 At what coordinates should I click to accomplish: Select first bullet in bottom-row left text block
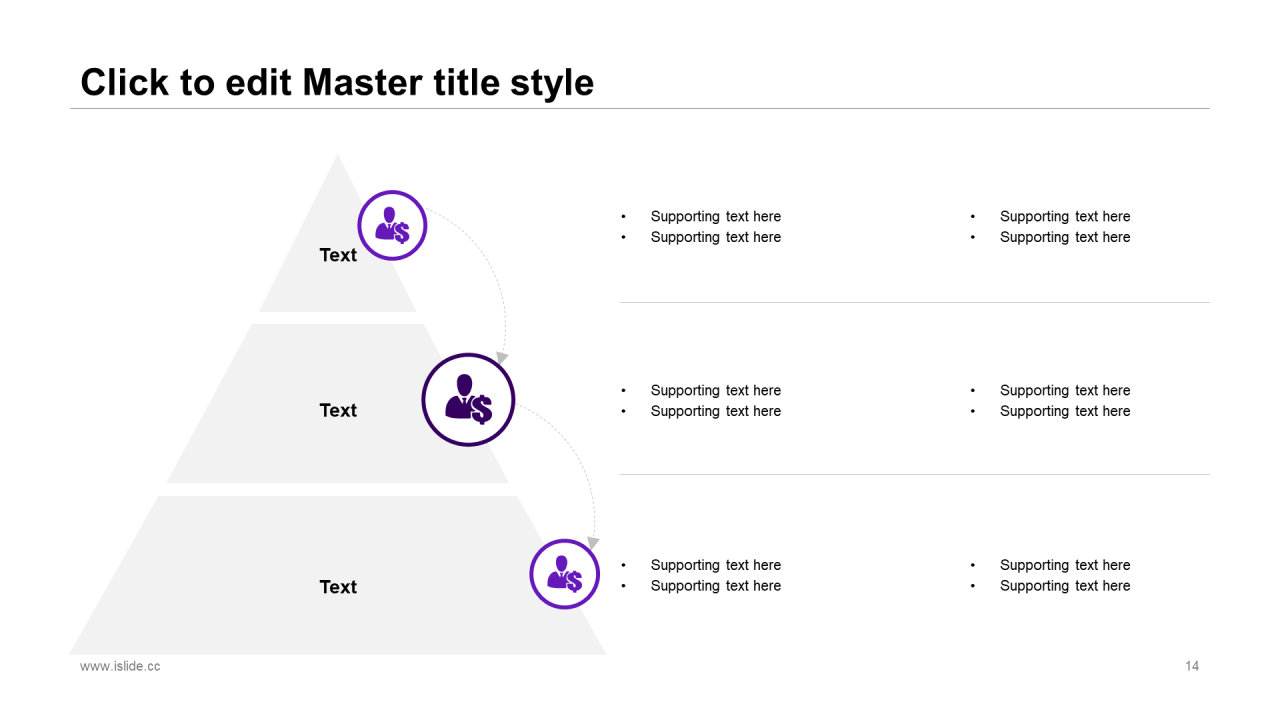pos(715,565)
